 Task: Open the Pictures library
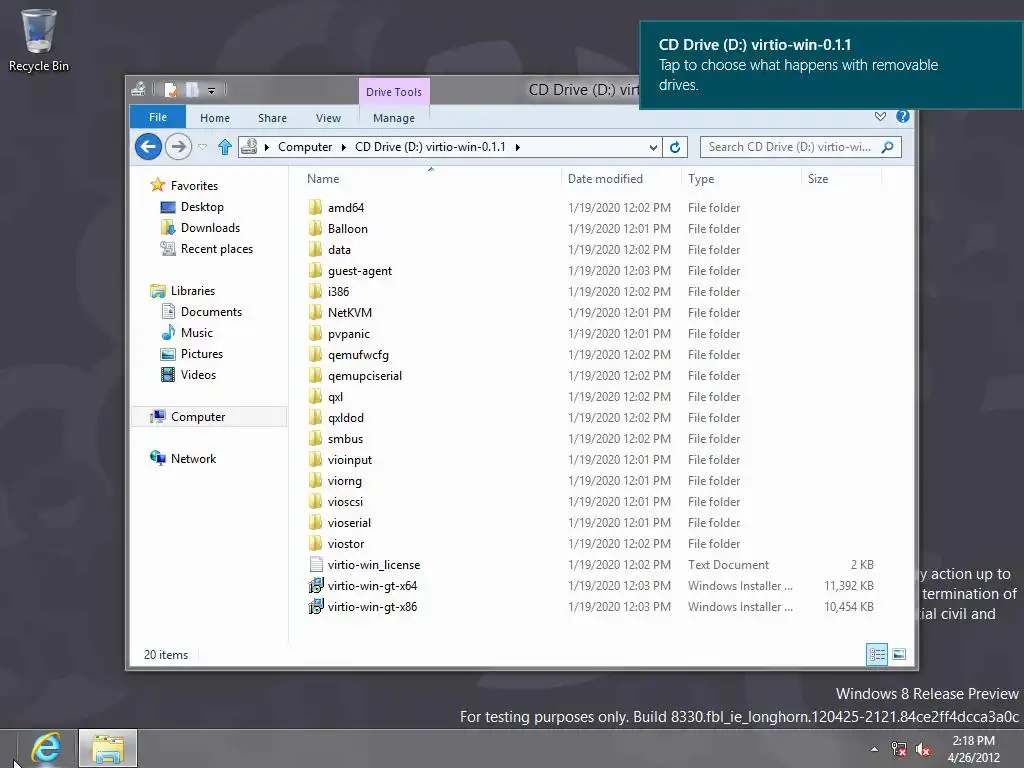click(x=202, y=353)
